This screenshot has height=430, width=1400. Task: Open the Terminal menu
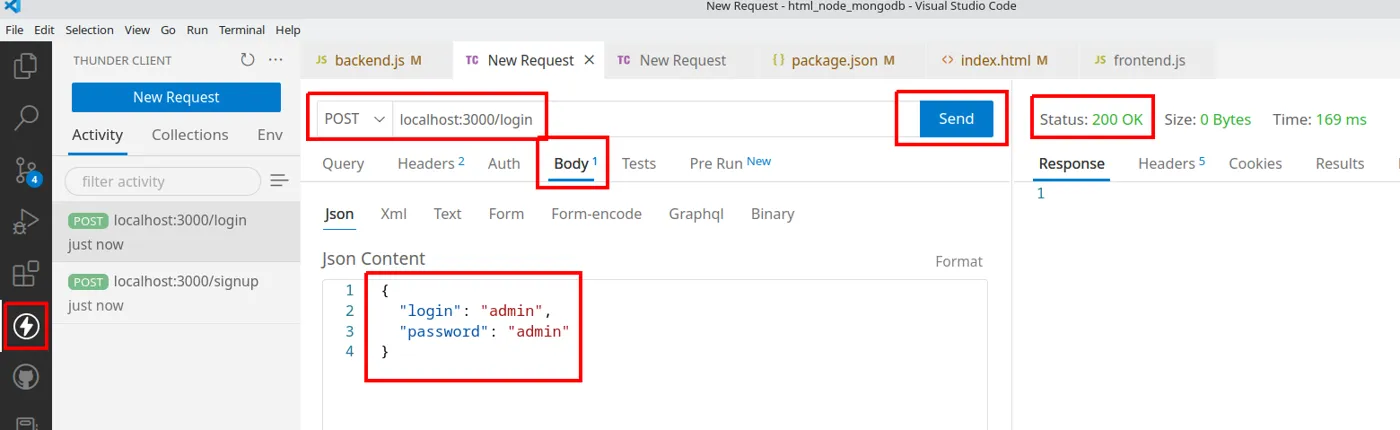[x=241, y=30]
